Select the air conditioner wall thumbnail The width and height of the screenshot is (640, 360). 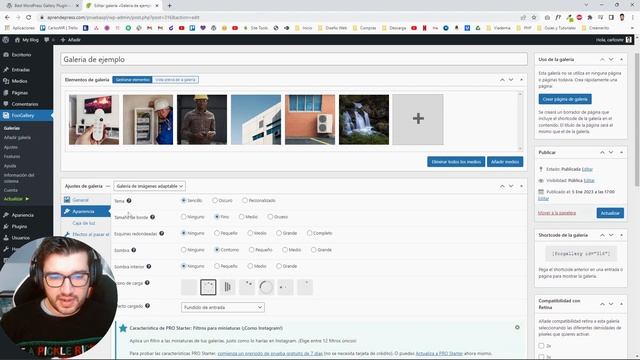coord(310,120)
